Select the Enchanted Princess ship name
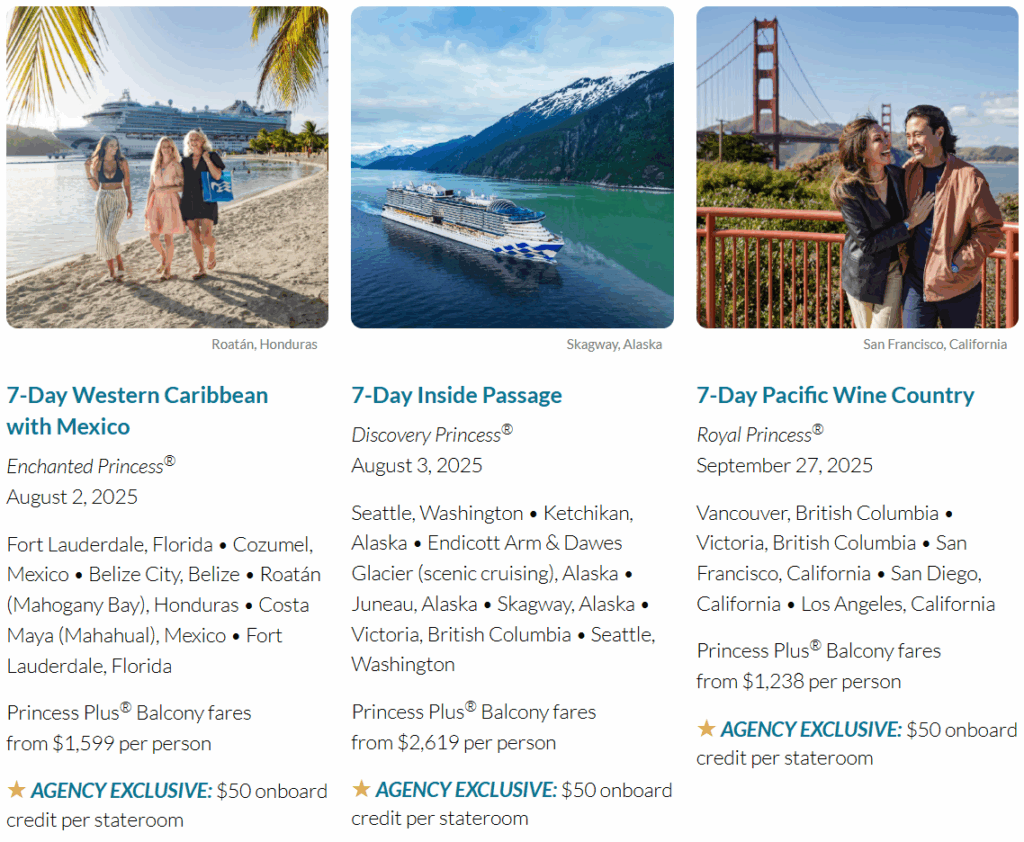 [x=91, y=465]
